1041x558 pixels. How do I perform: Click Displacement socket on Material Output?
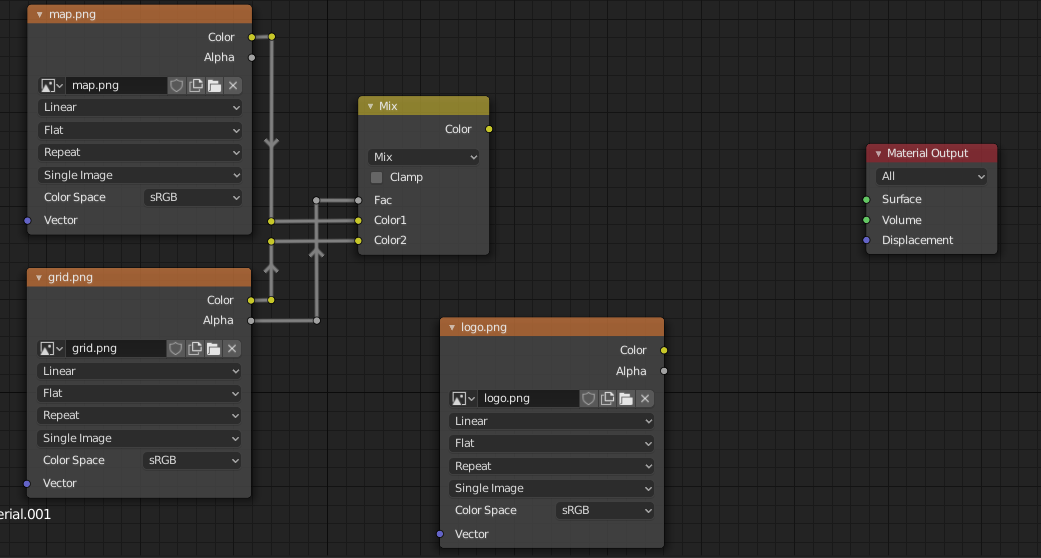click(866, 240)
